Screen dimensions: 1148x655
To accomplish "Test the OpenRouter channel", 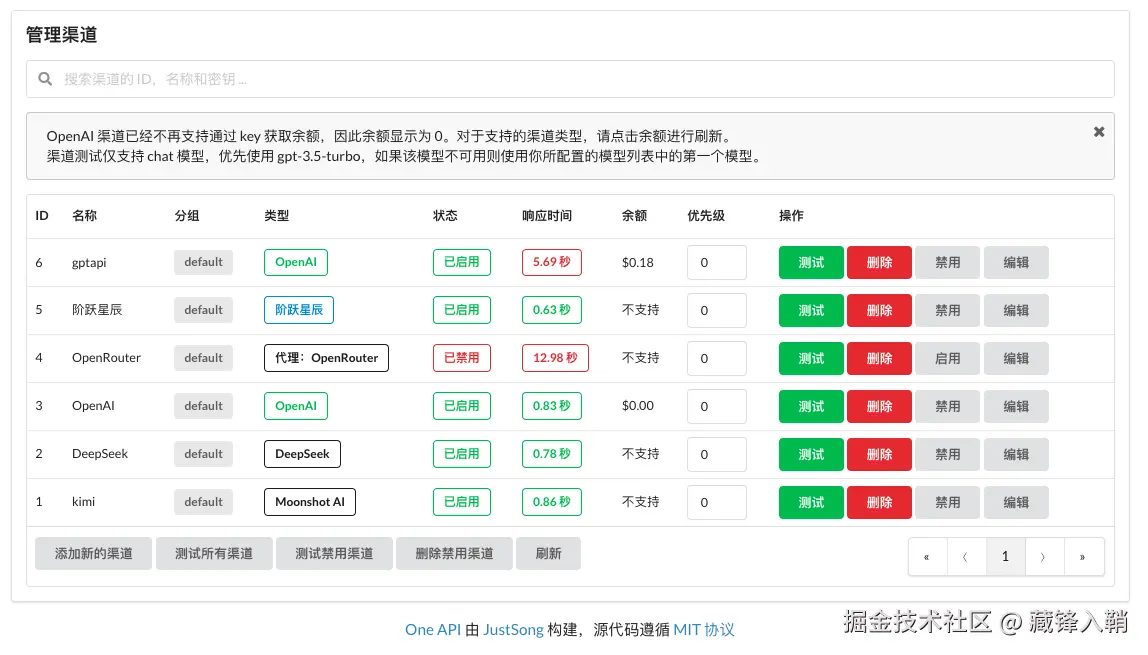I will [810, 359].
